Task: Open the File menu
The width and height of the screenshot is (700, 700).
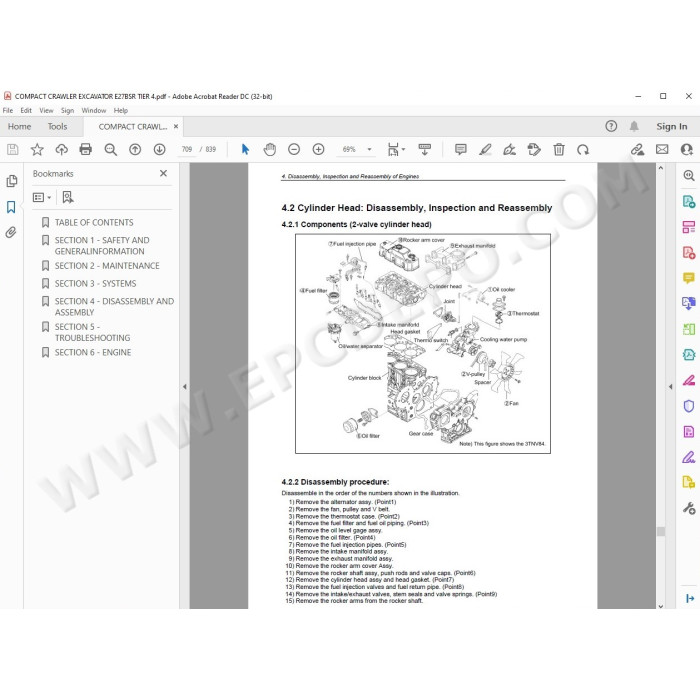Action: 8,110
